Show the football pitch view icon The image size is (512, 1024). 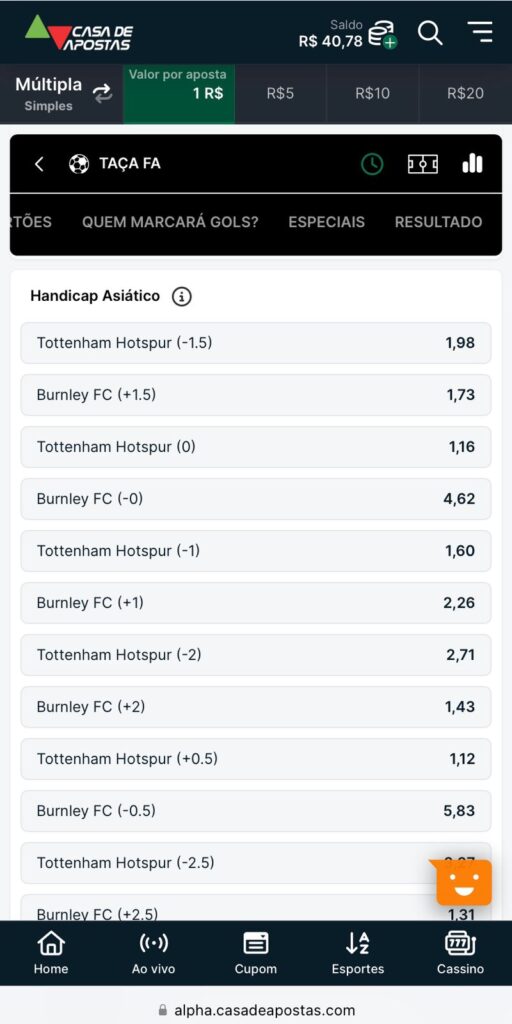423,164
